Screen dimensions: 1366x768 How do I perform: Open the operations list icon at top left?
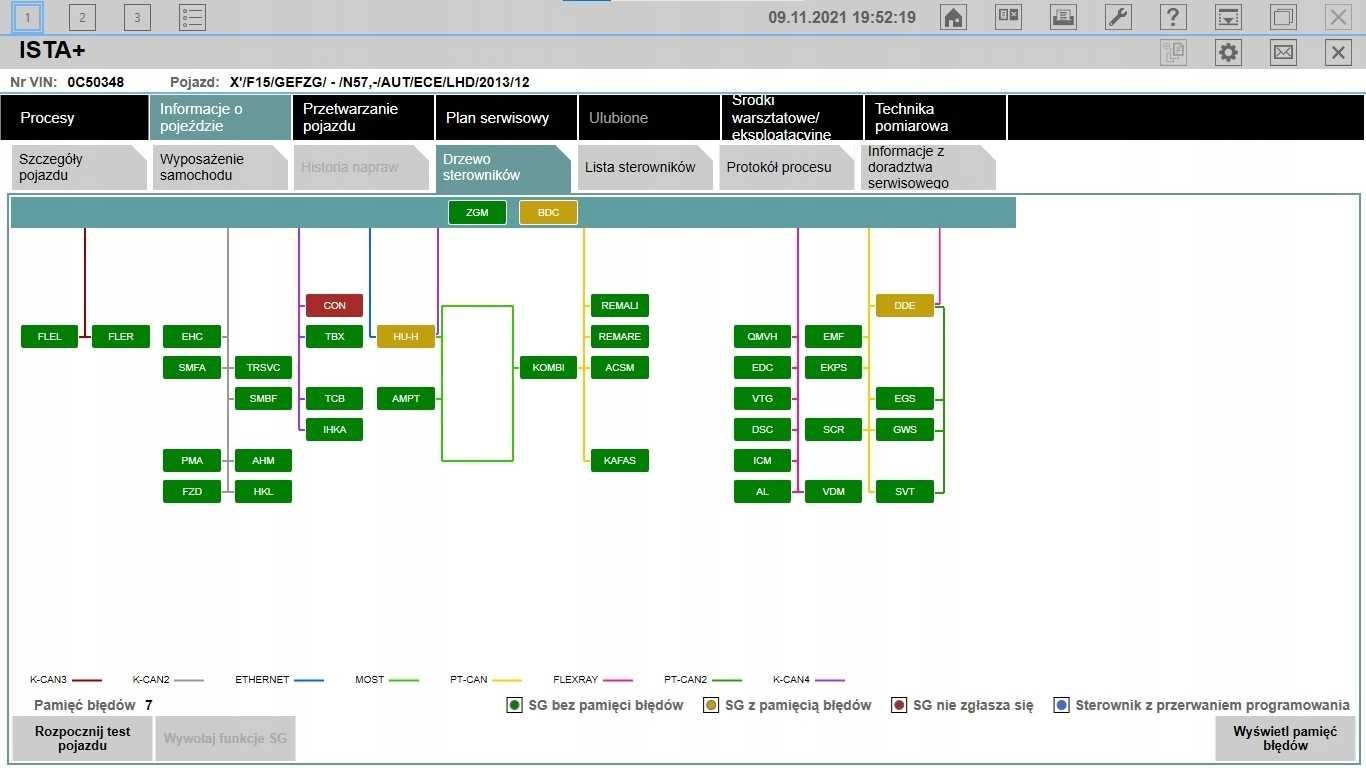point(192,17)
